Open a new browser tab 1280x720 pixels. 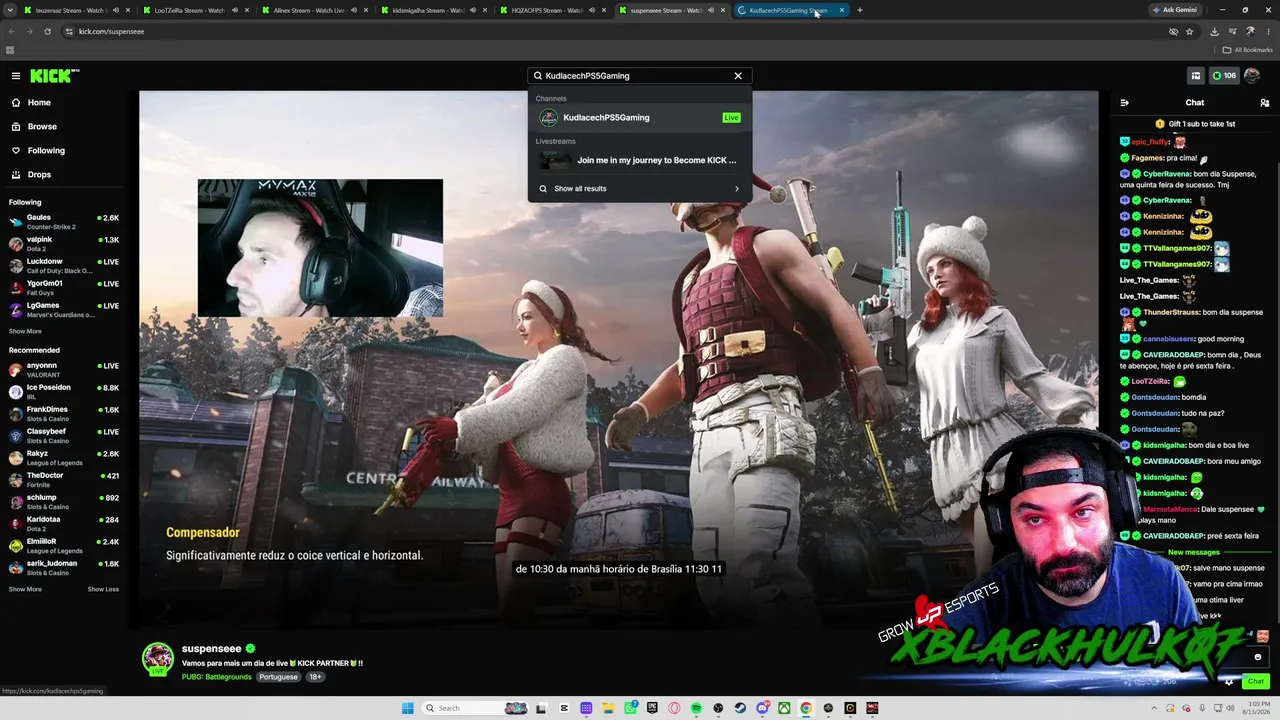point(860,10)
